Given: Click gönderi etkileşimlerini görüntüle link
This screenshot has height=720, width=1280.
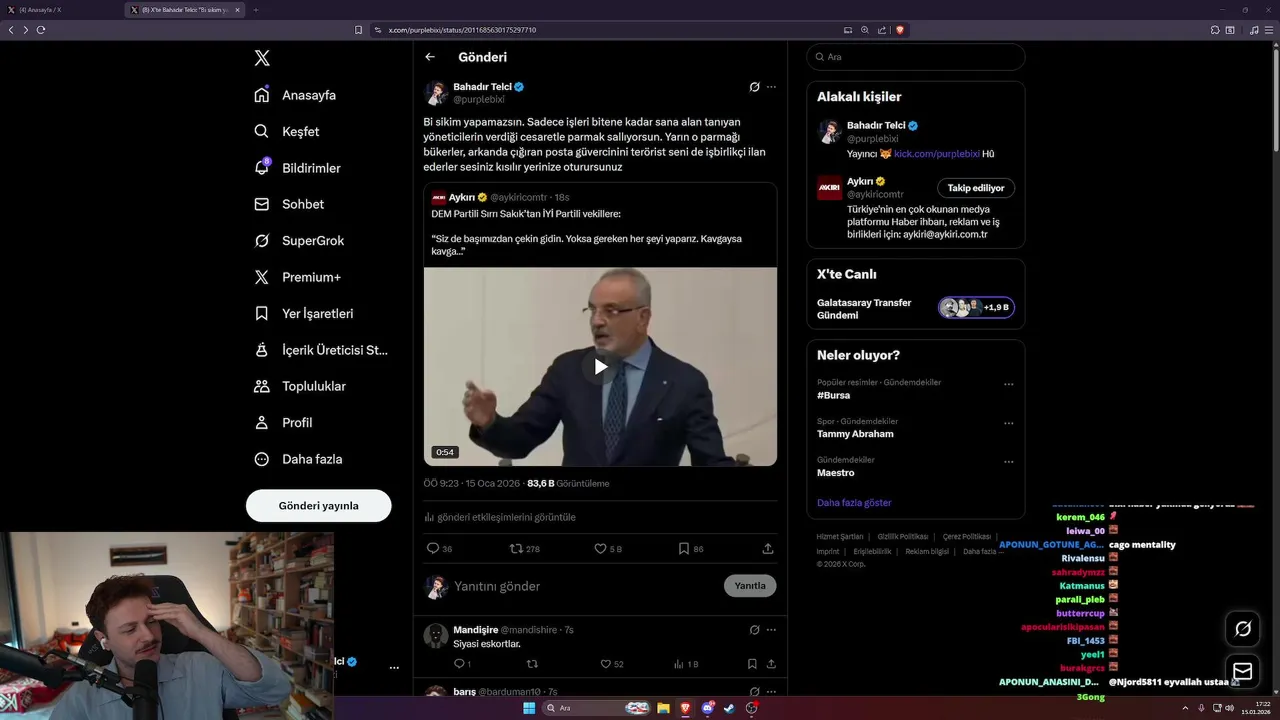Looking at the screenshot, I should pyautogui.click(x=500, y=517).
